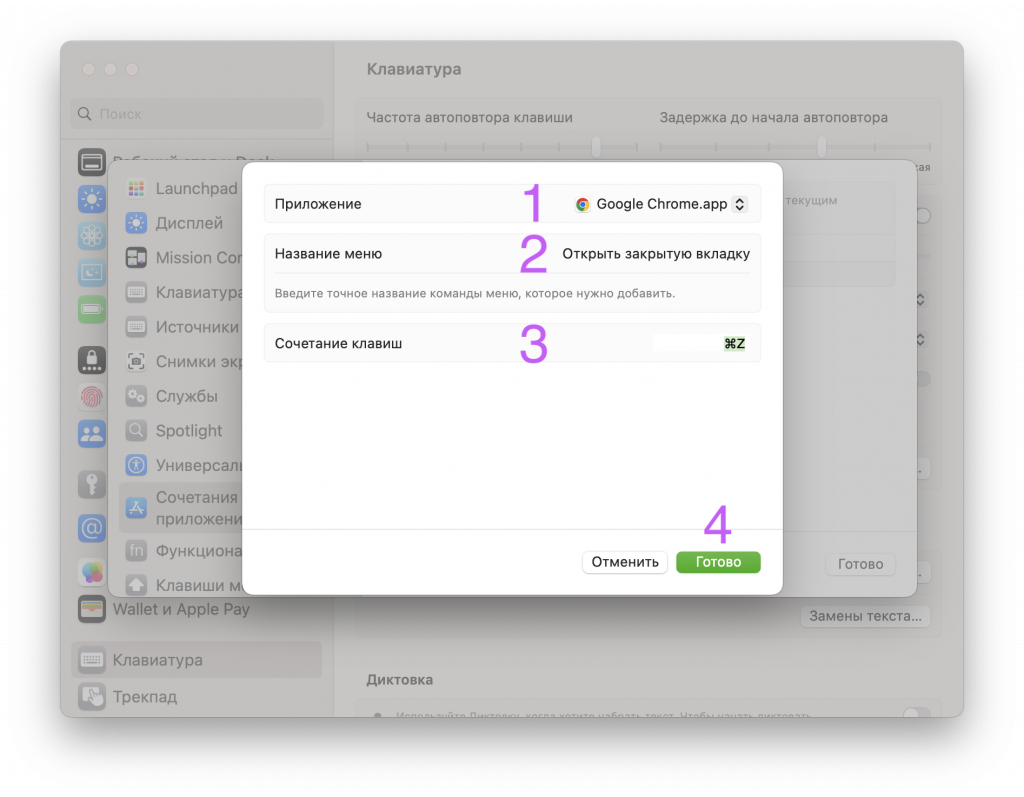Click the Универсальный доступ accessibility icon
The width and height of the screenshot is (1024, 797).
[136, 465]
